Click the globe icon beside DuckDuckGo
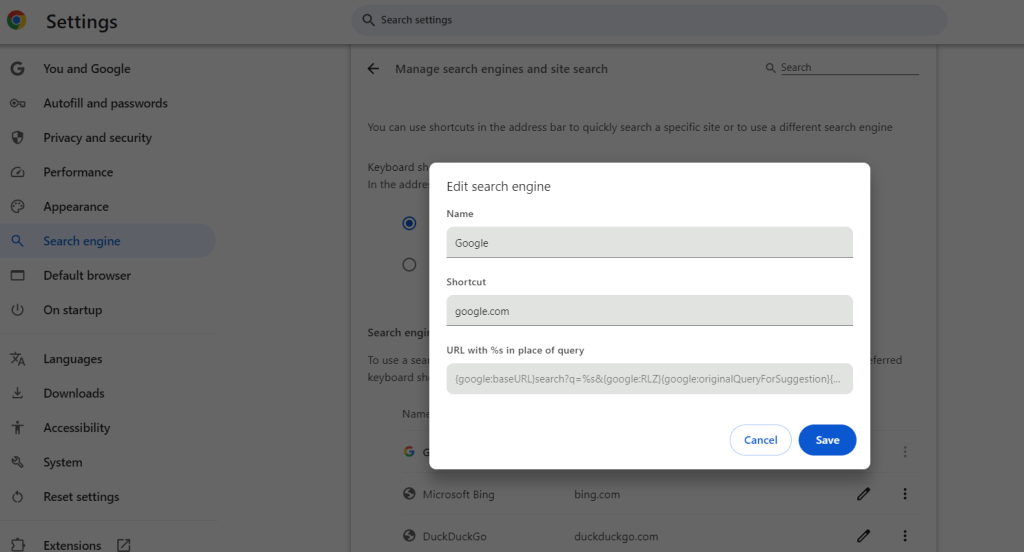The height and width of the screenshot is (552, 1024). tap(409, 536)
